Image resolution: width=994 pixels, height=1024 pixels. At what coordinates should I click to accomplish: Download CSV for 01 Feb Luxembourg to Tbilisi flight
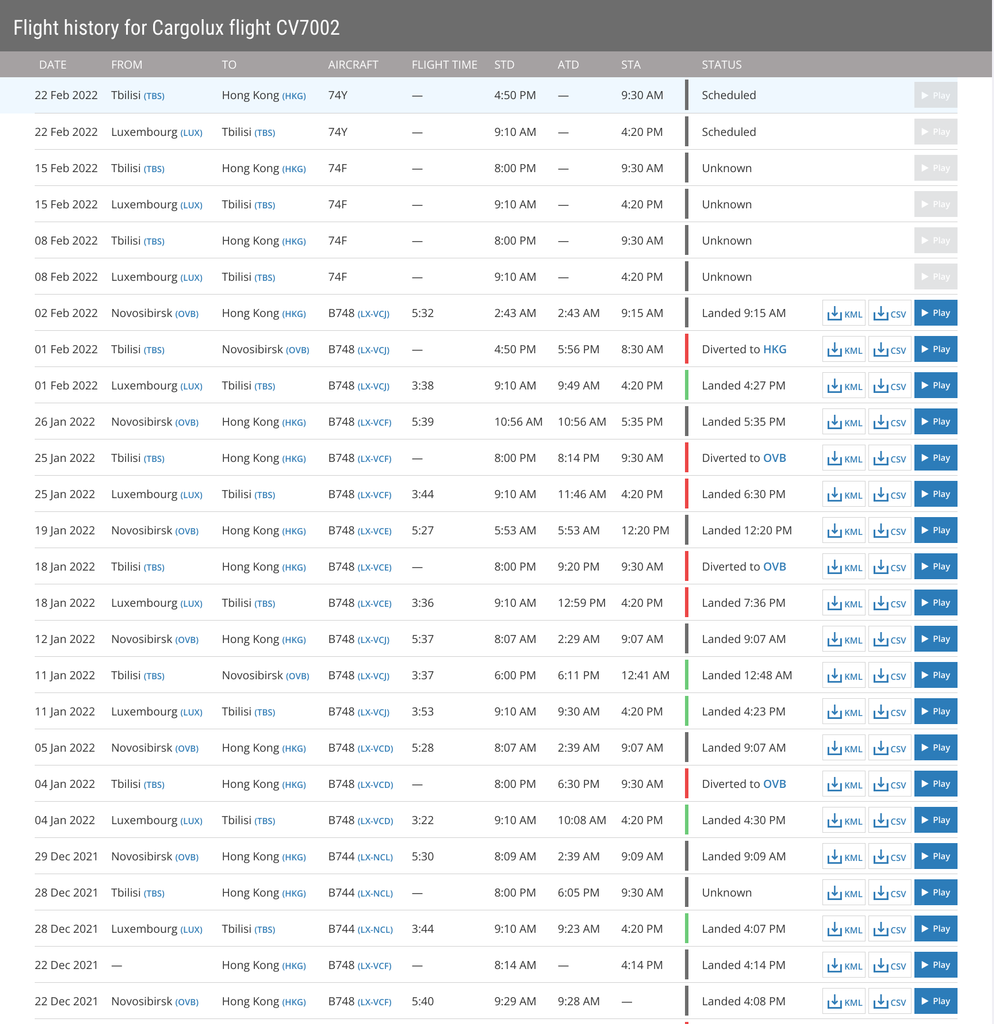(890, 385)
